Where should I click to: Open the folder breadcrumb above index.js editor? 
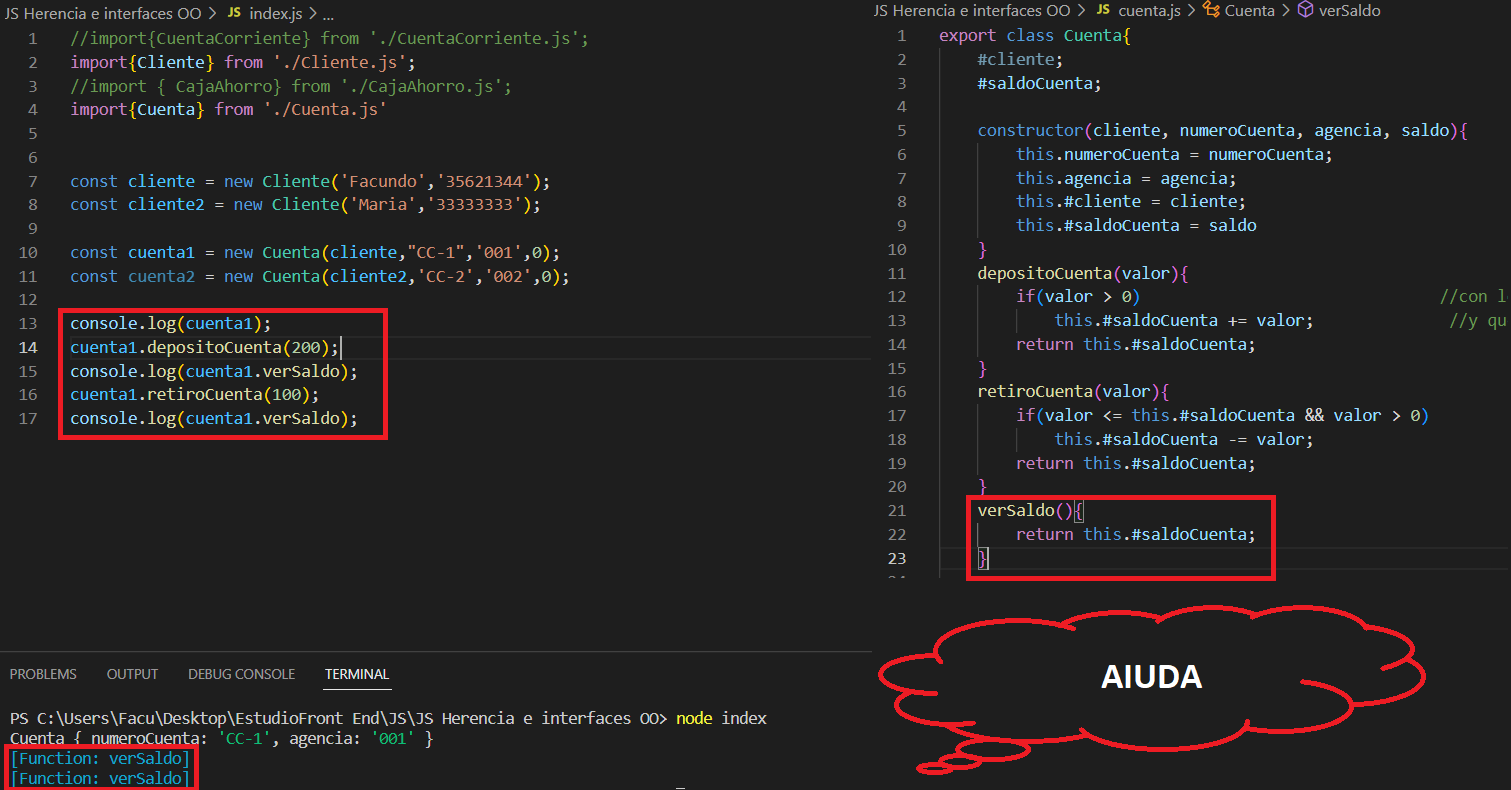(x=101, y=13)
